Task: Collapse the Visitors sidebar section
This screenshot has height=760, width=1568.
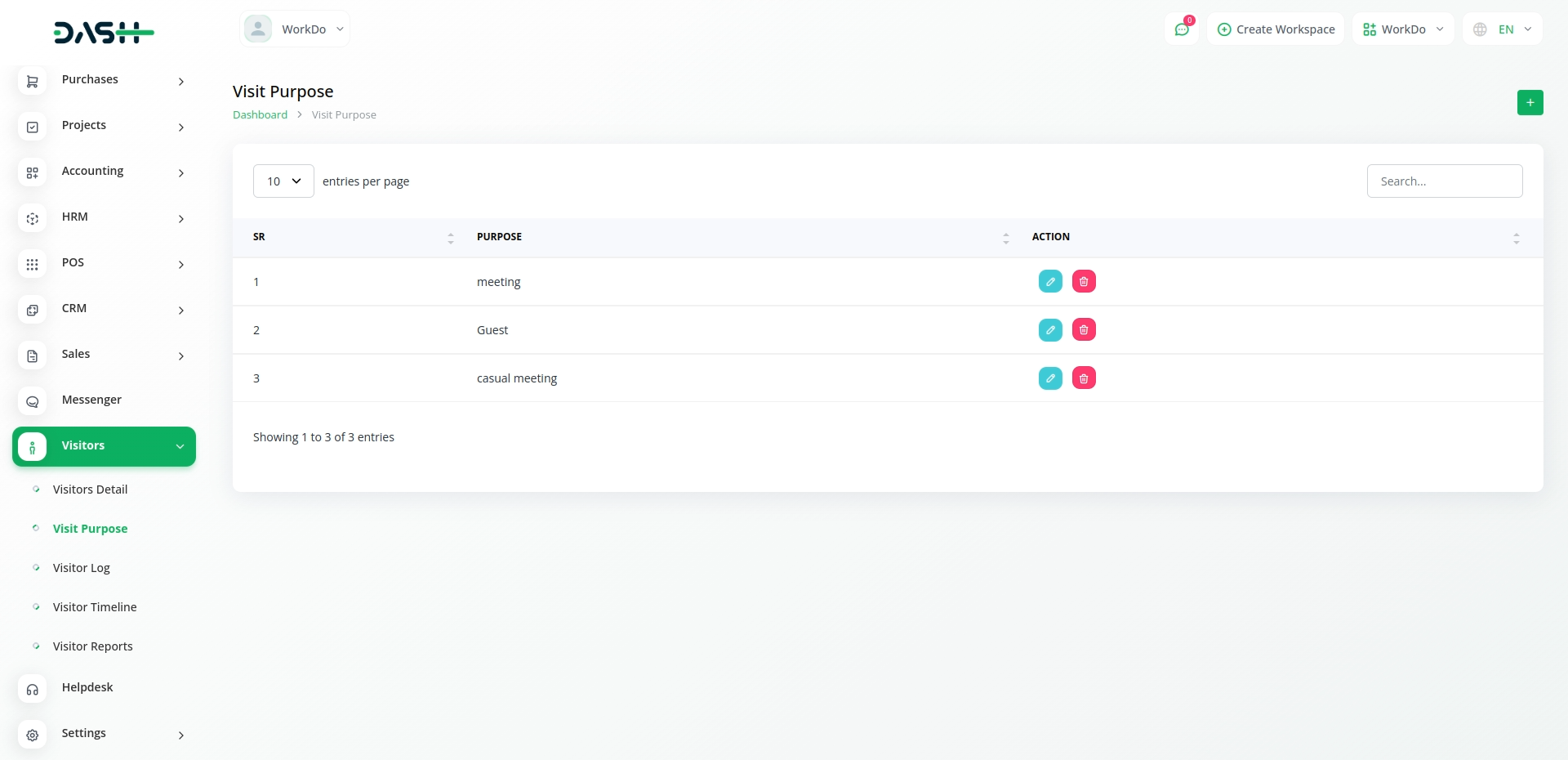Action: tap(104, 446)
